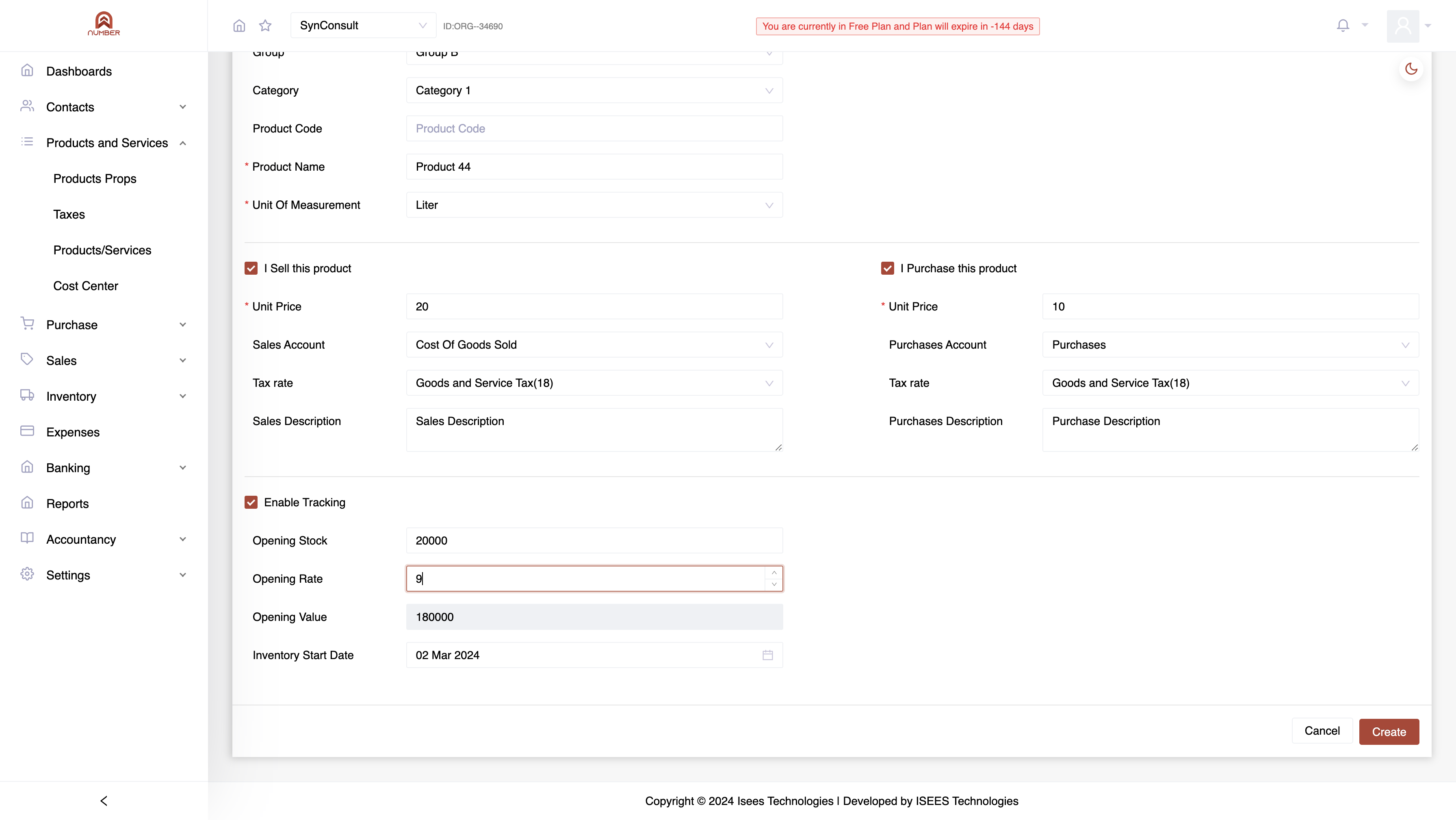The height and width of the screenshot is (820, 1456).
Task: Open the Category dropdown
Action: (x=594, y=91)
